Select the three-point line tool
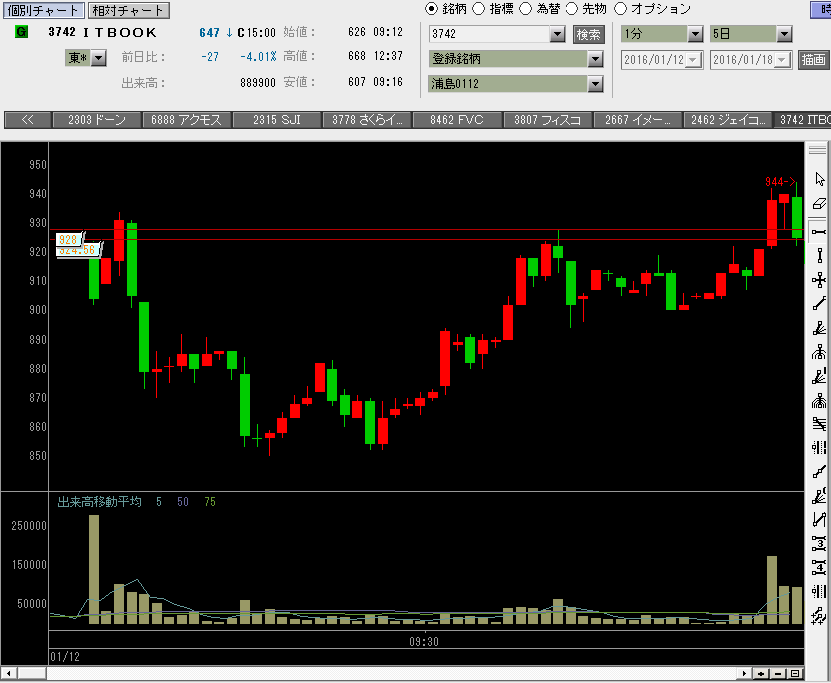Viewport: 831px width, 683px height. point(819,472)
